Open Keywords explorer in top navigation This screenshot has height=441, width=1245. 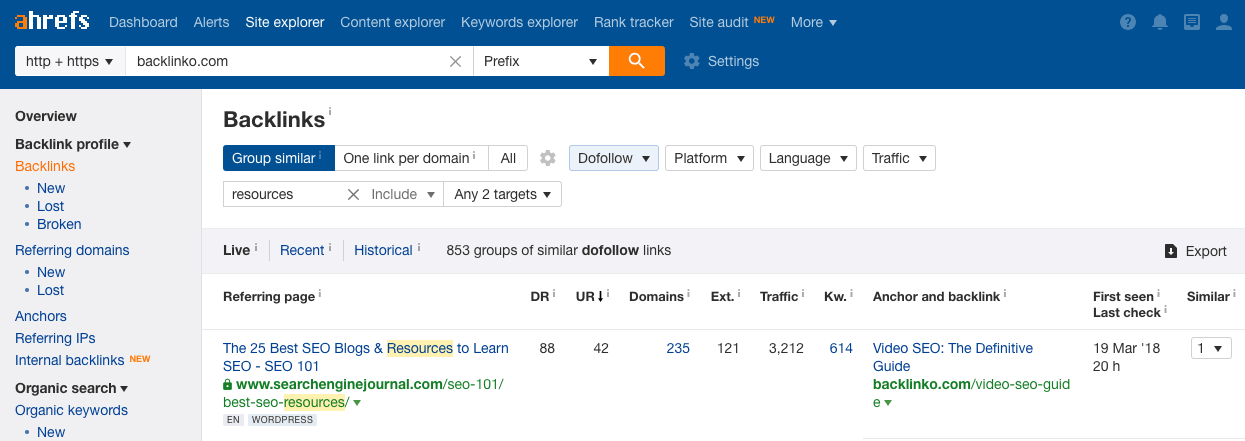(519, 22)
